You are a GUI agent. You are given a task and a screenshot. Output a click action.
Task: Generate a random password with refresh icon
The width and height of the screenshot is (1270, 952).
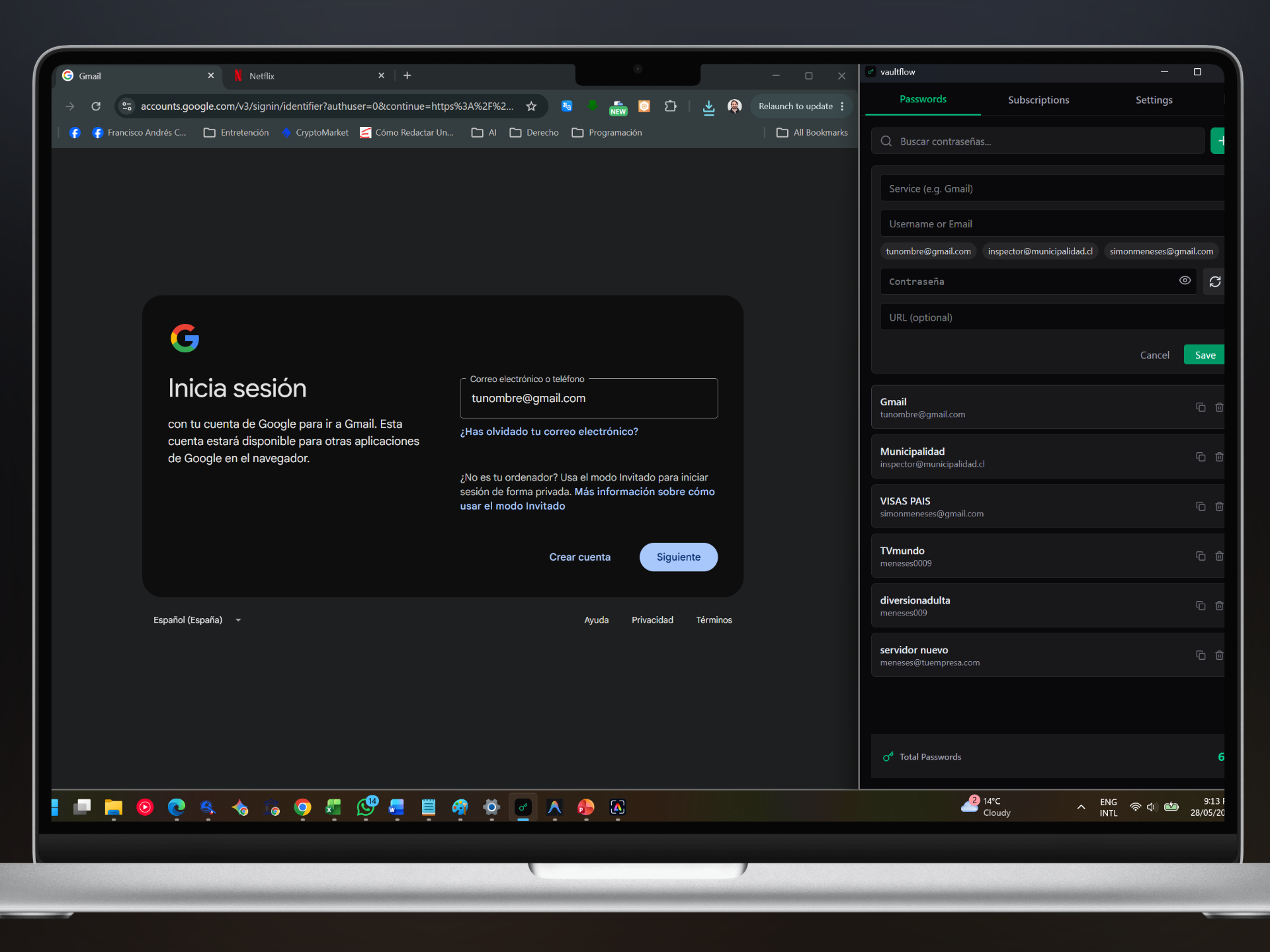click(x=1214, y=282)
